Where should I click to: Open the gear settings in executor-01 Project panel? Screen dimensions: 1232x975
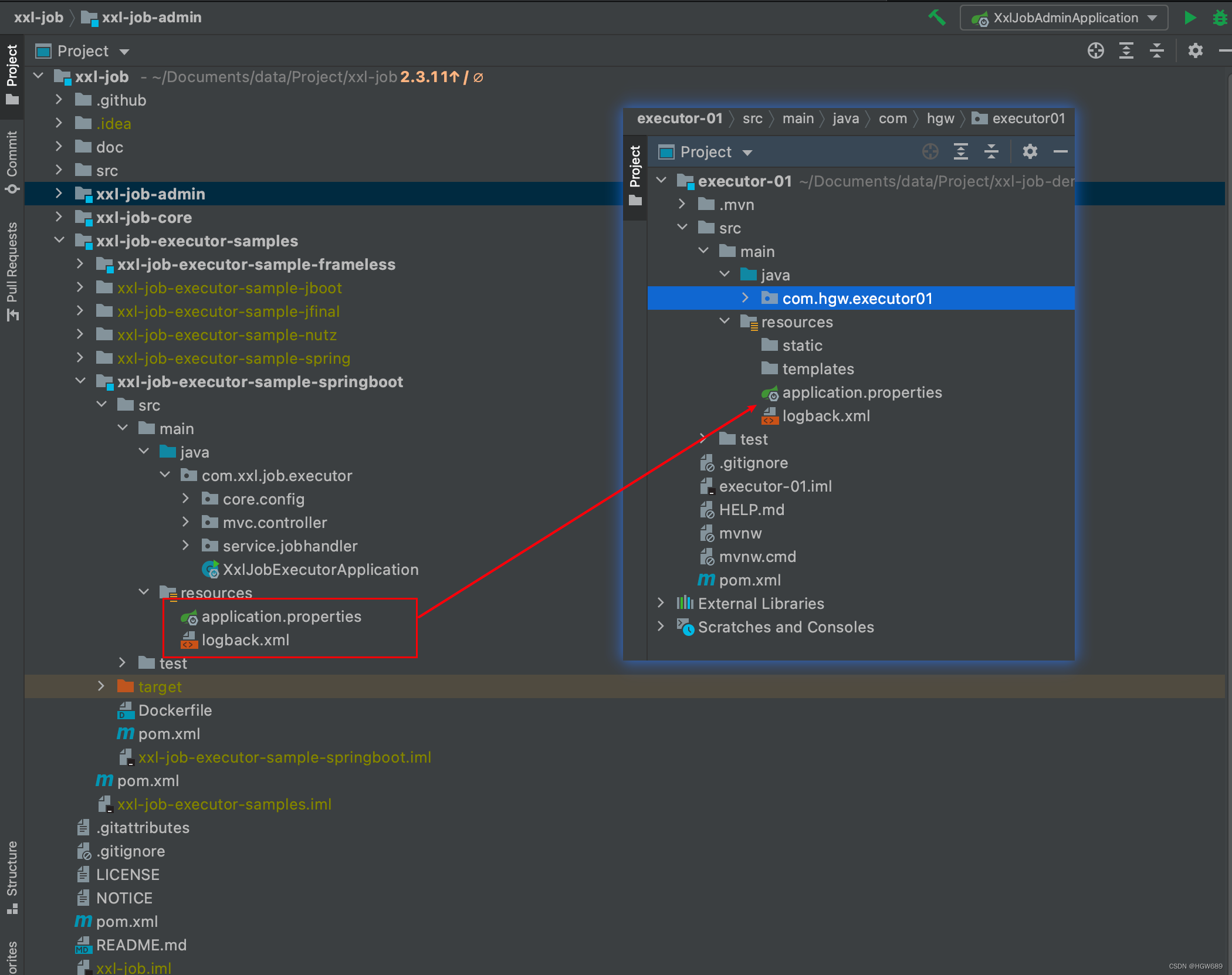point(1030,152)
